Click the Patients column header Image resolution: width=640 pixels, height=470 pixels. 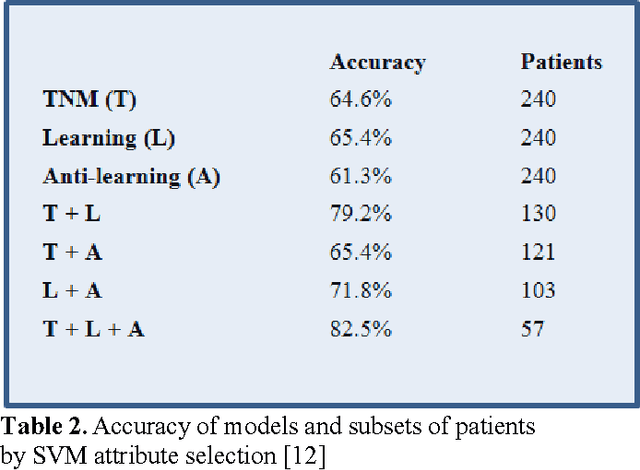pos(561,62)
